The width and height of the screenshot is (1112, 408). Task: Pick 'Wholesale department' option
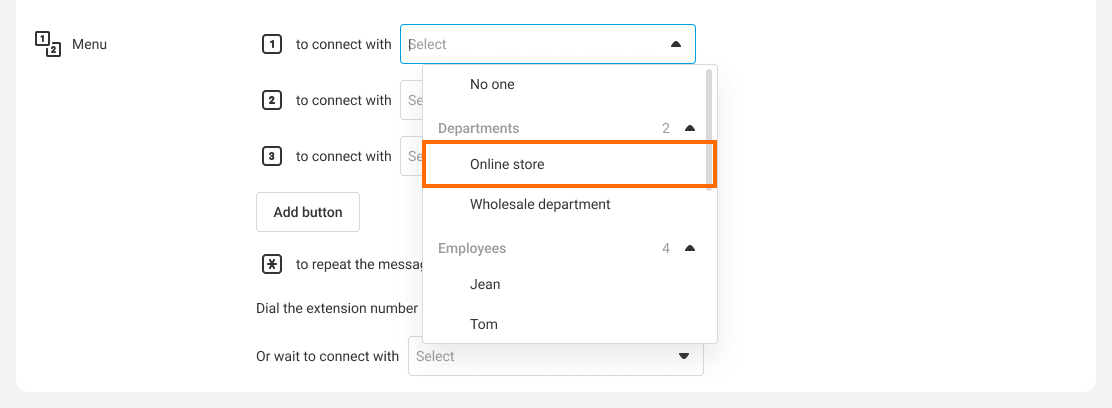540,204
